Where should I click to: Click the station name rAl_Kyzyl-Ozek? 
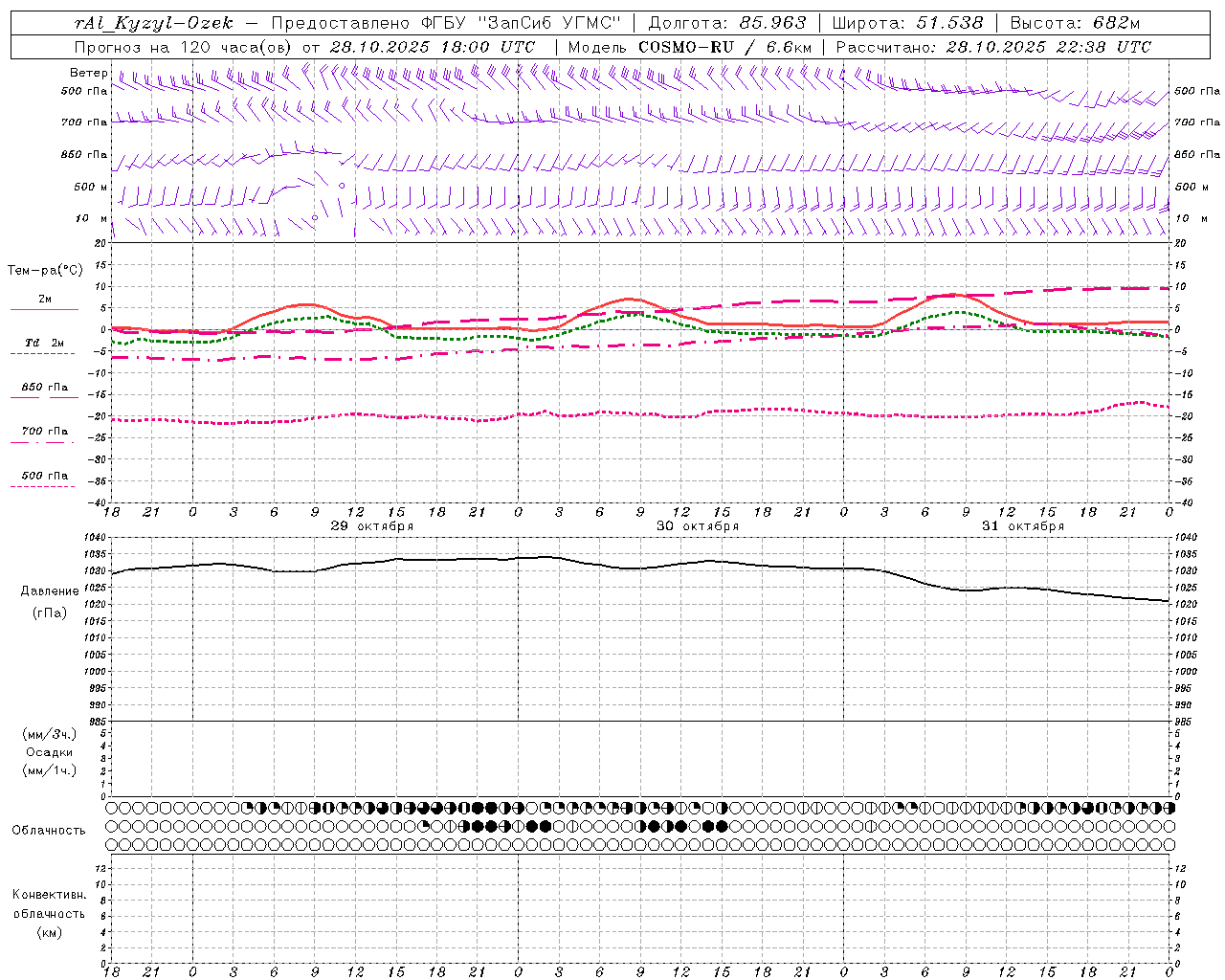tap(153, 23)
